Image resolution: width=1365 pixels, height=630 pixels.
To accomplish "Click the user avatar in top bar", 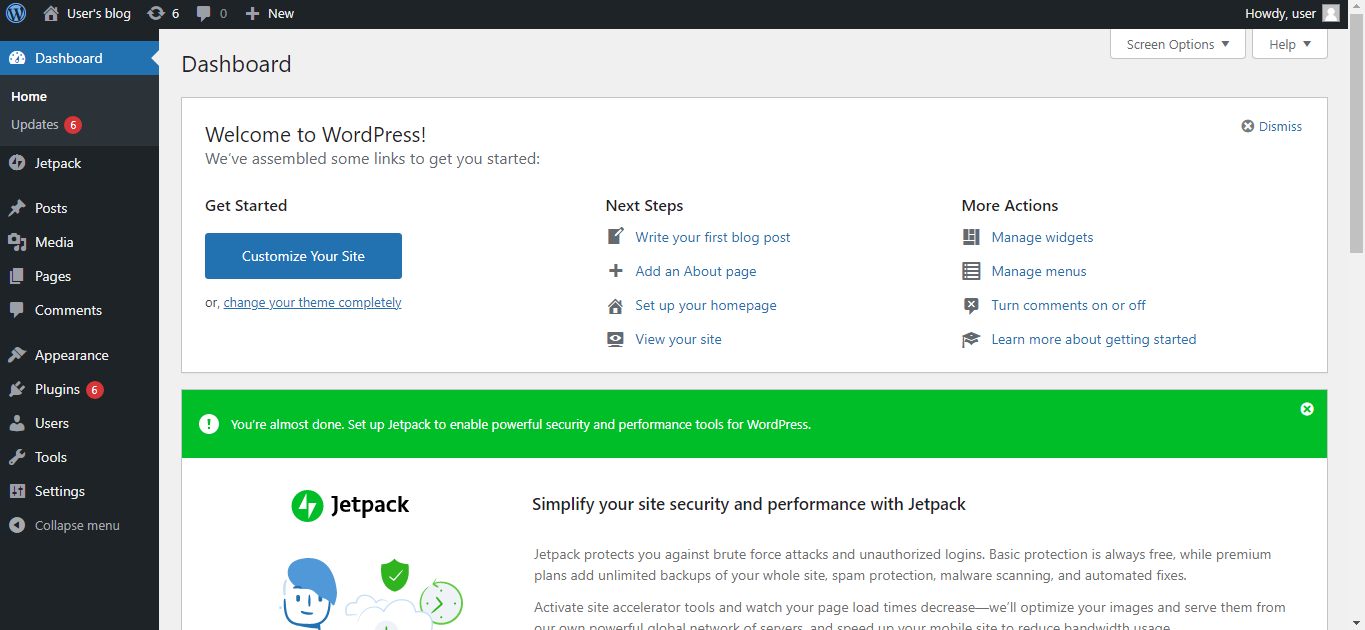I will pos(1330,13).
